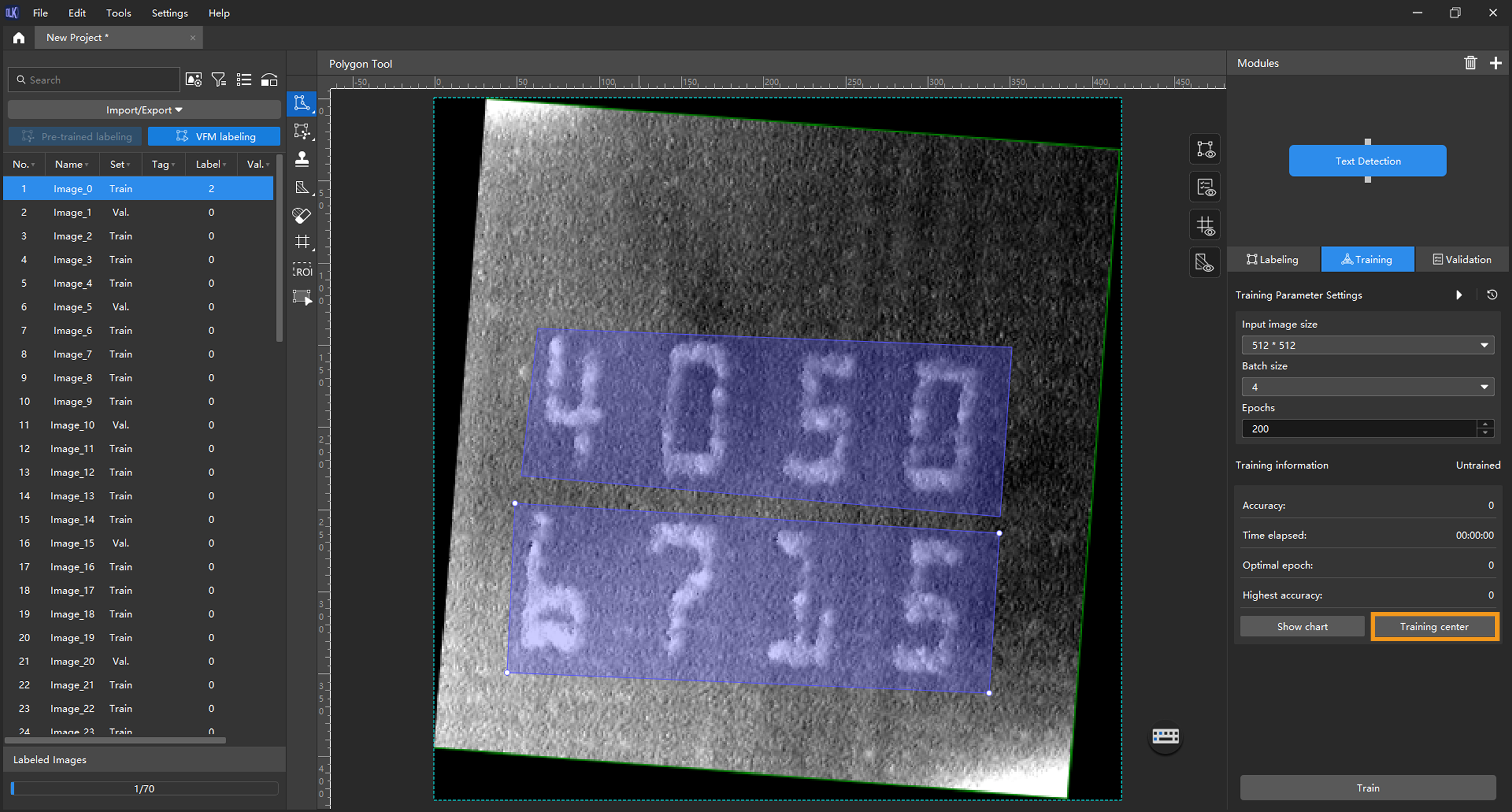
Task: Select the mask polygon tool
Action: coord(302,187)
